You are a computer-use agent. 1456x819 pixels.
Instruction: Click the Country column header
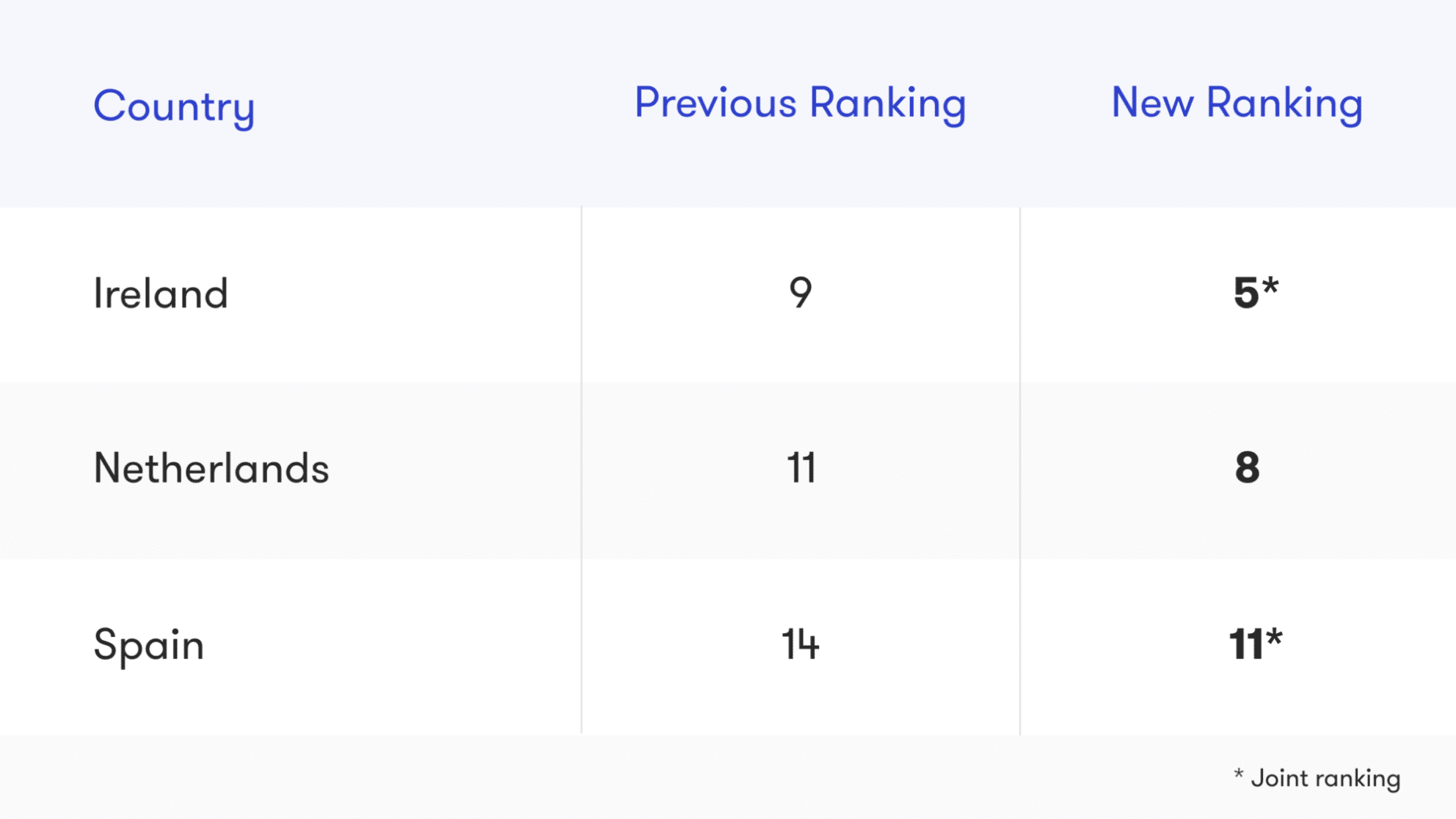coord(174,107)
